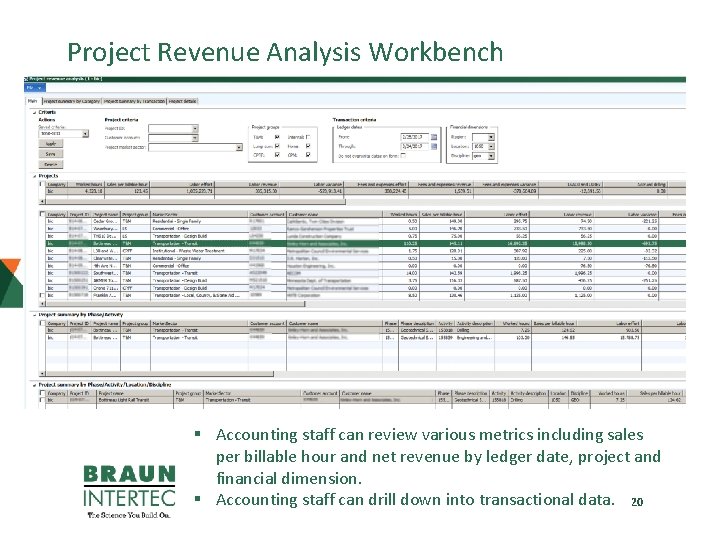Open Project summary by transaction tab
Viewport: 720px width, 540px height.
[134, 101]
